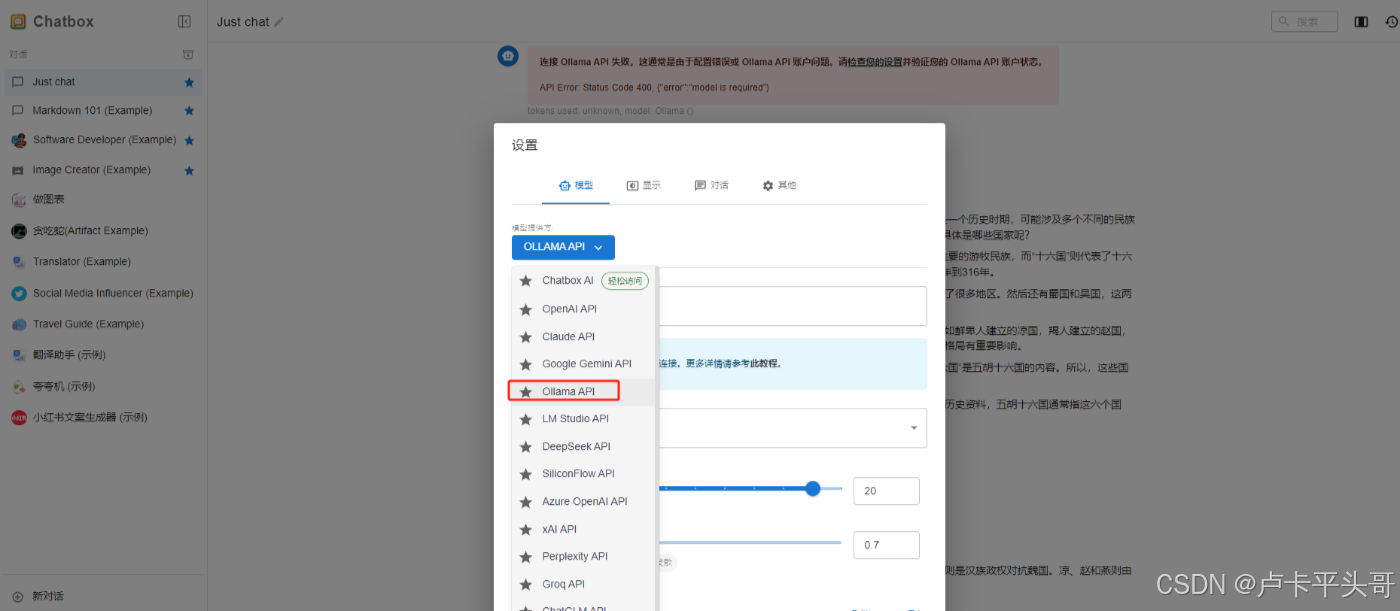Screen dimensions: 1400x611
Task: Choose Claude API provider
Action: pyautogui.click(x=584, y=337)
